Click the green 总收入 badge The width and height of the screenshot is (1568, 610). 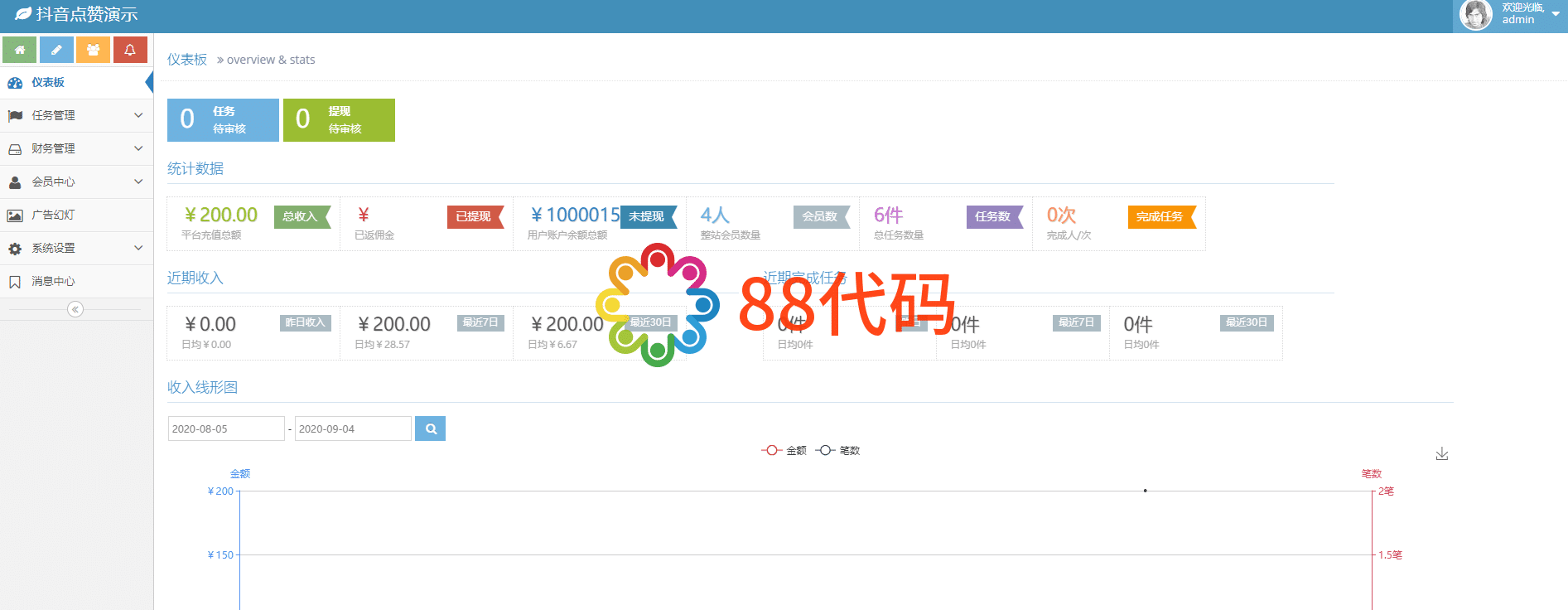pyautogui.click(x=302, y=216)
